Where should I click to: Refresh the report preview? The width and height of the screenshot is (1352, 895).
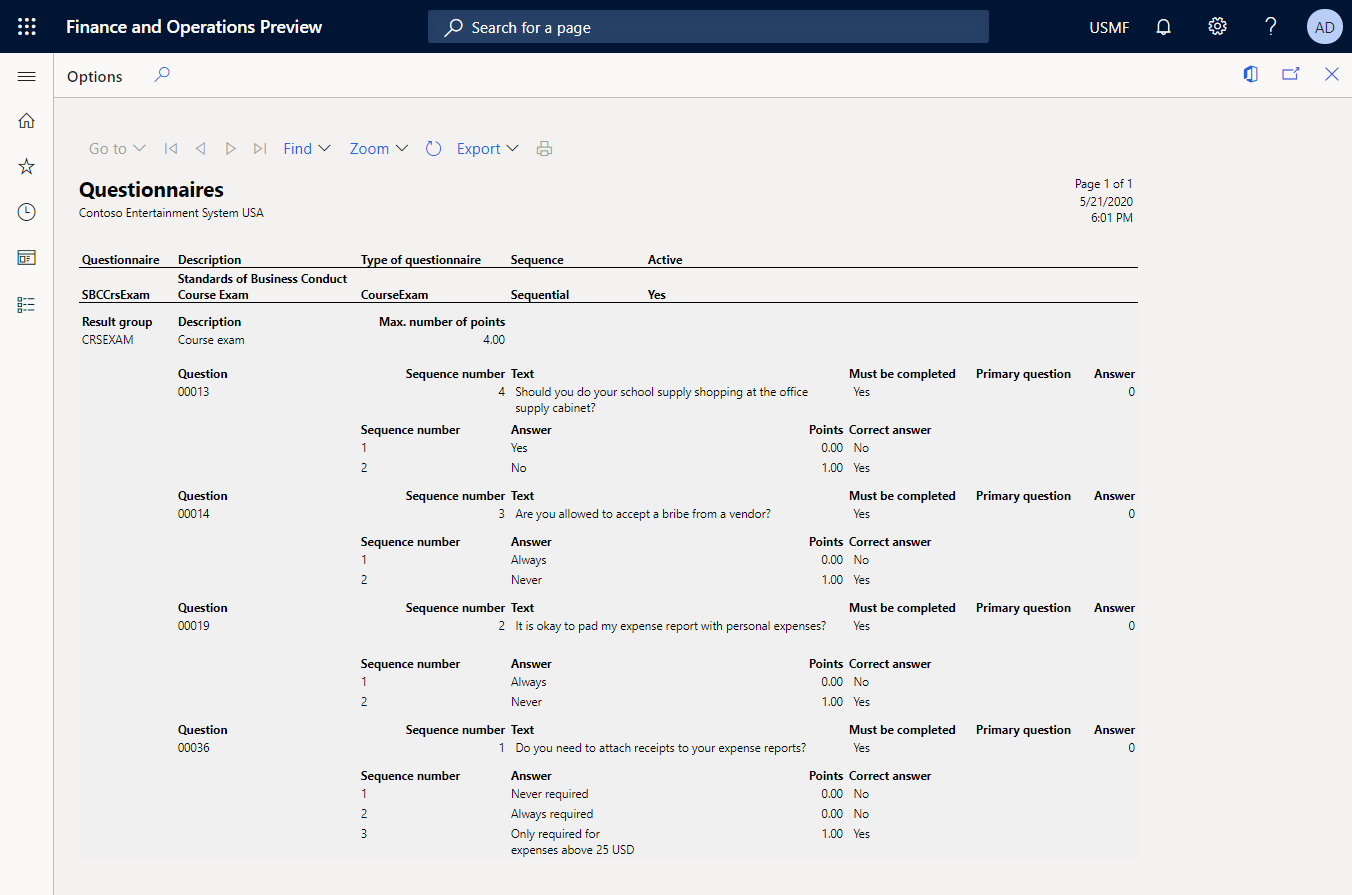433,147
